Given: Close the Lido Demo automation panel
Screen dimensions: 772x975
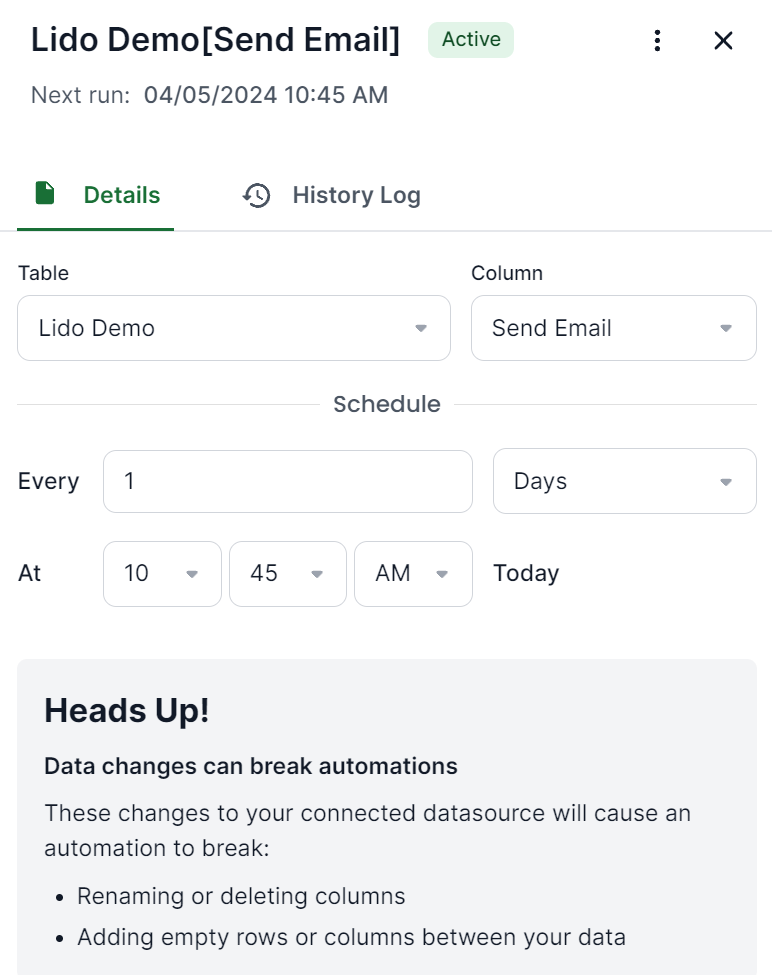Looking at the screenshot, I should (723, 40).
